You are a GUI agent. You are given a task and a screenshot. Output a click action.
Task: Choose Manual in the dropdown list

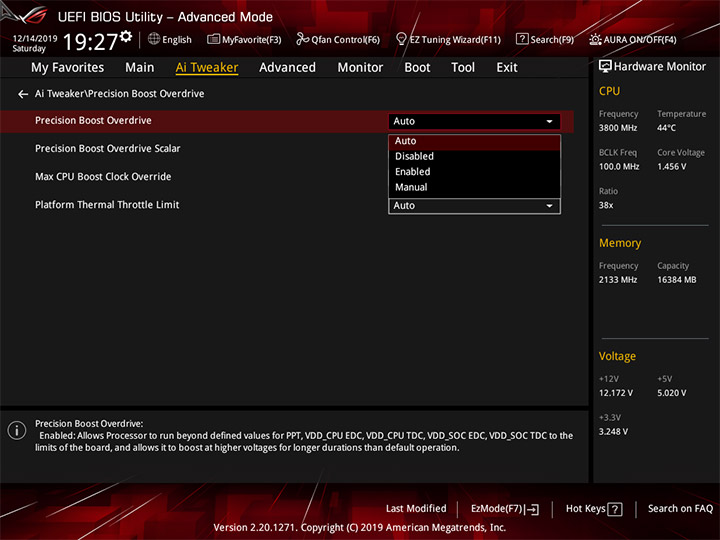point(474,187)
